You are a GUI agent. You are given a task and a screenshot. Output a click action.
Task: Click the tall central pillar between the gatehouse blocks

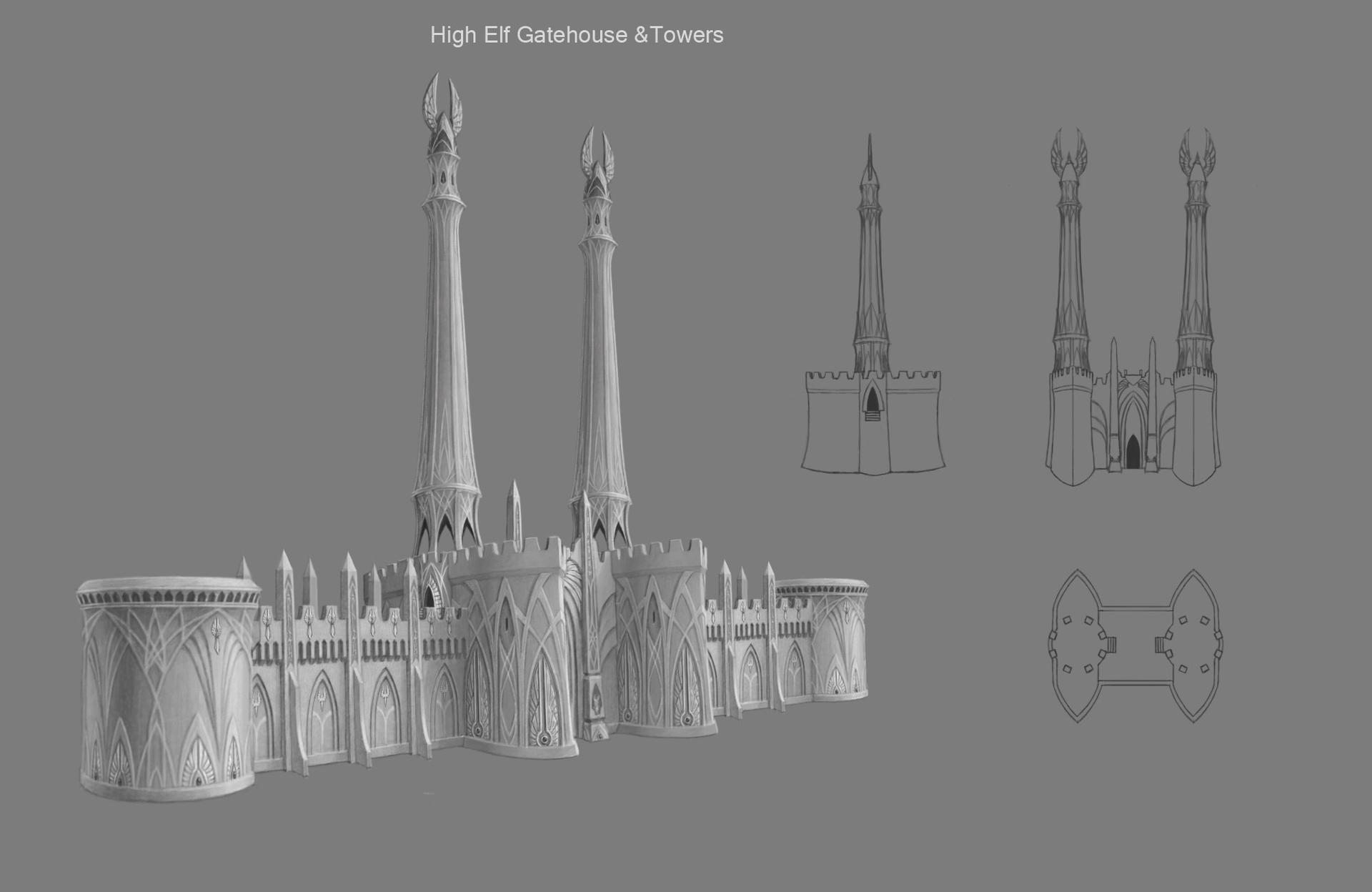592,622
